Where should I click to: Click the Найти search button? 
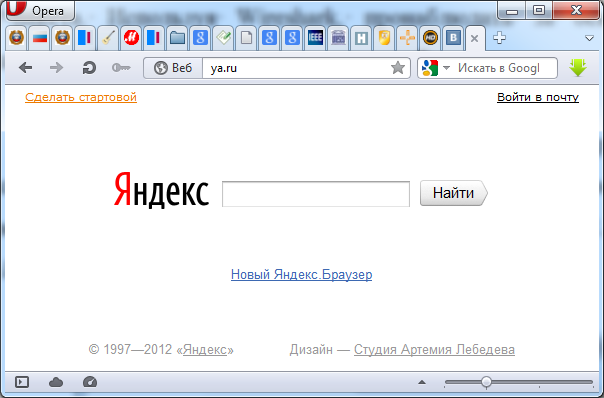click(x=453, y=193)
